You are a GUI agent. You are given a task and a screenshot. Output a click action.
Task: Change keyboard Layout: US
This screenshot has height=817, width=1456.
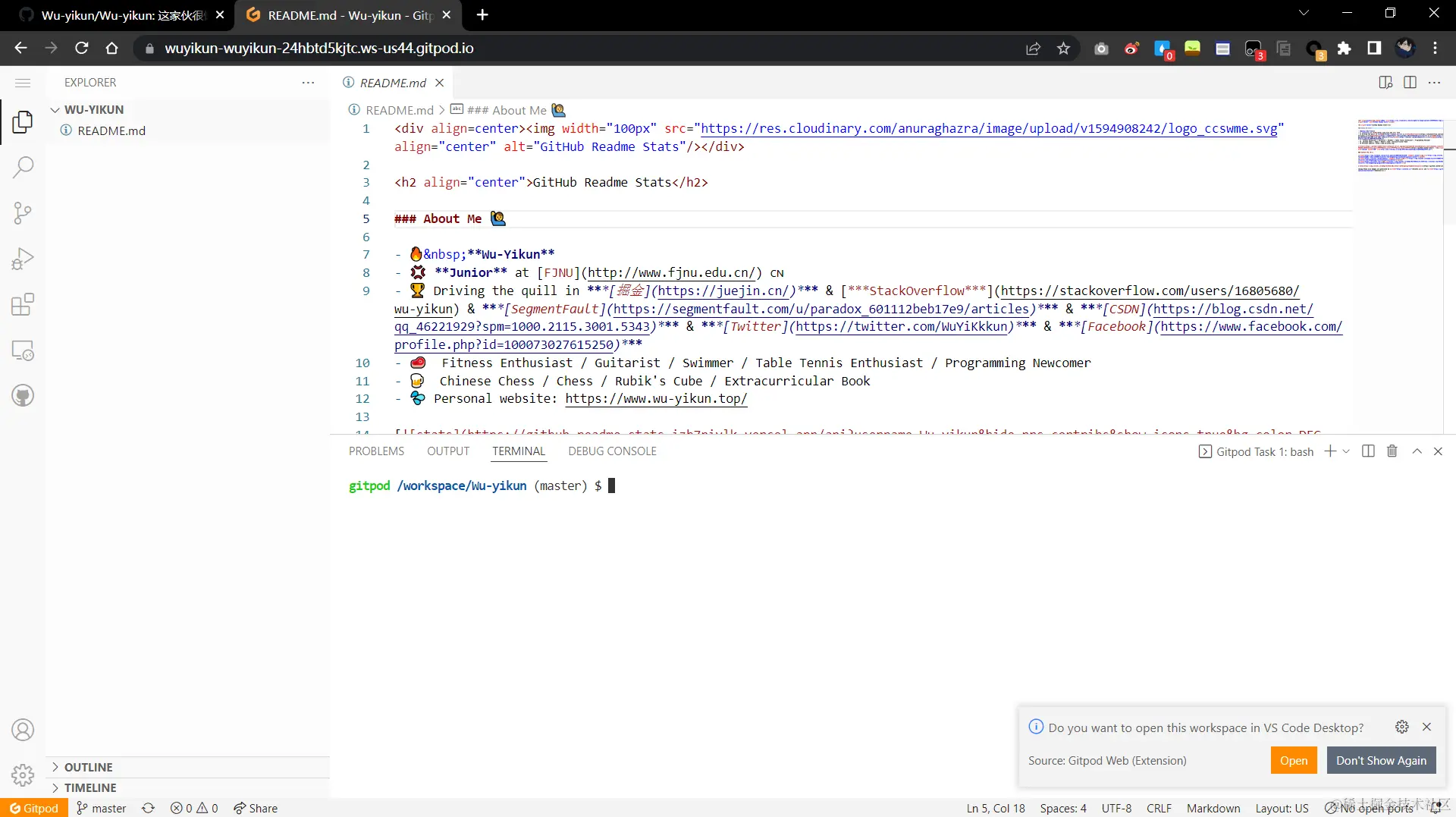point(1282,808)
